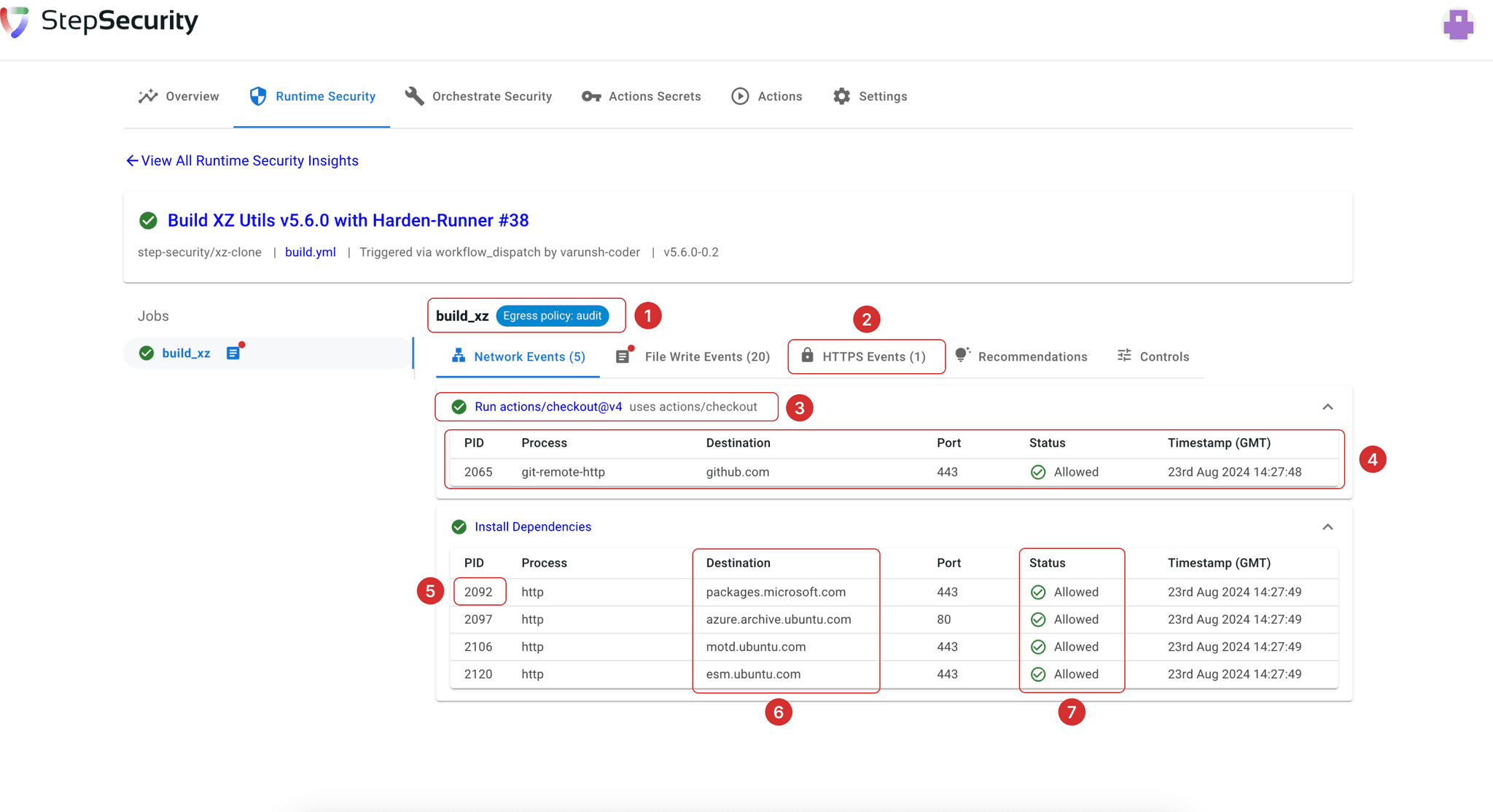Viewport: 1493px width, 812px height.
Task: Click the Overview chart icon
Action: (148, 96)
